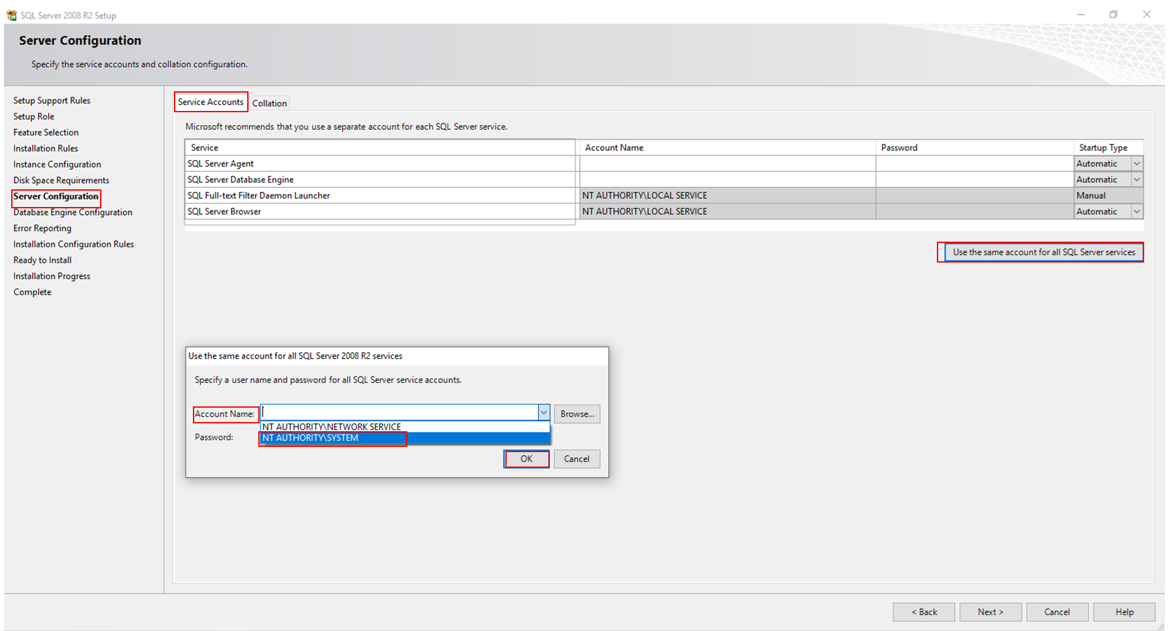Open the Collation tab

tap(269, 103)
